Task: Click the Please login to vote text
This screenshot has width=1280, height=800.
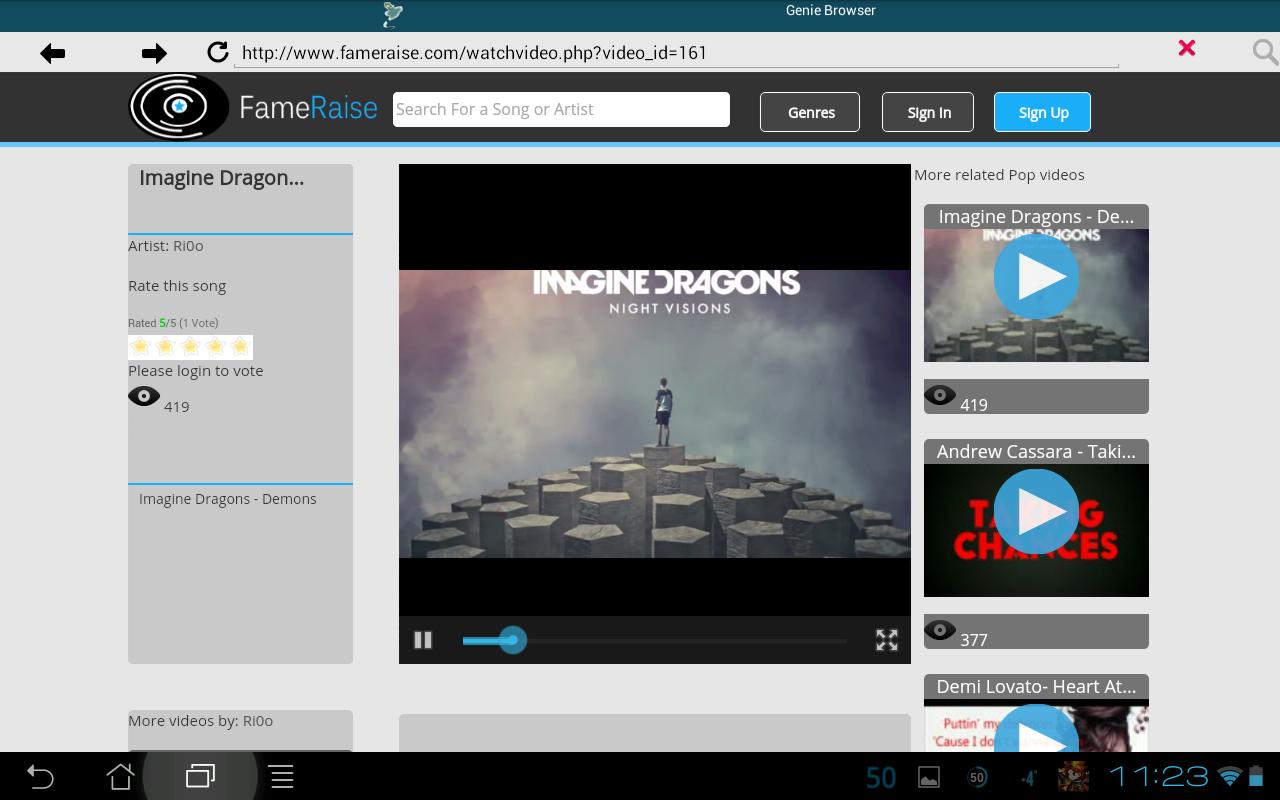Action: pyautogui.click(x=196, y=371)
